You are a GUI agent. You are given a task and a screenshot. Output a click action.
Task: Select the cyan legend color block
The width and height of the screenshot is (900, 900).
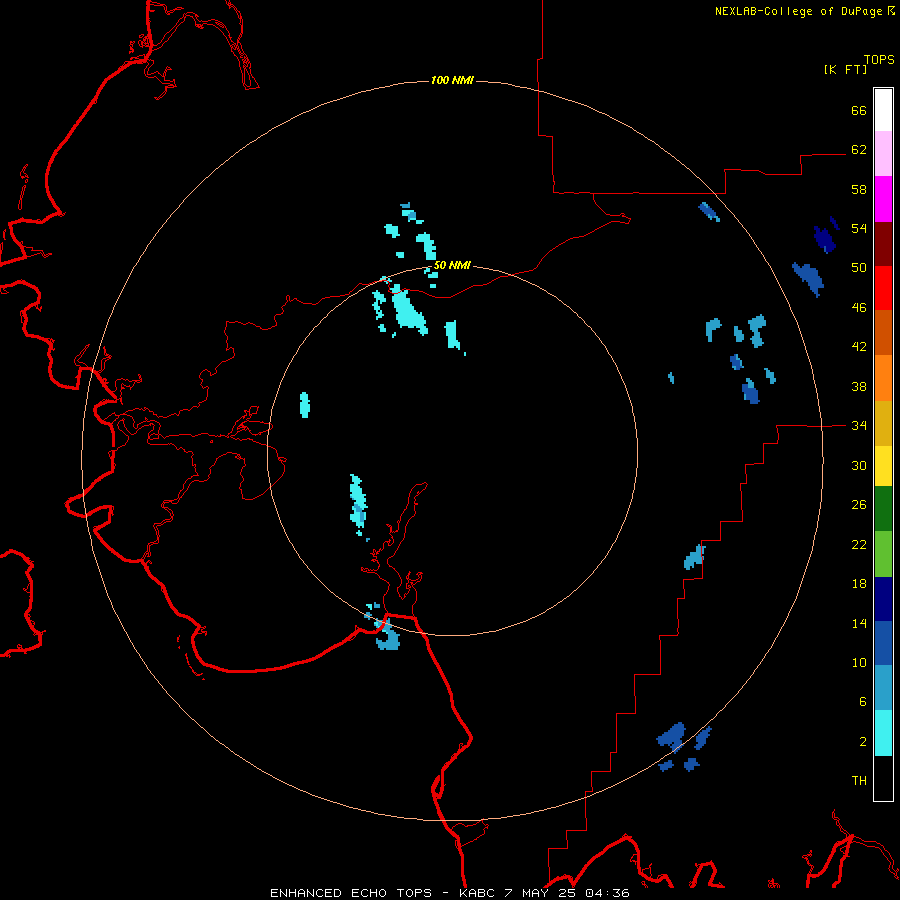click(883, 733)
